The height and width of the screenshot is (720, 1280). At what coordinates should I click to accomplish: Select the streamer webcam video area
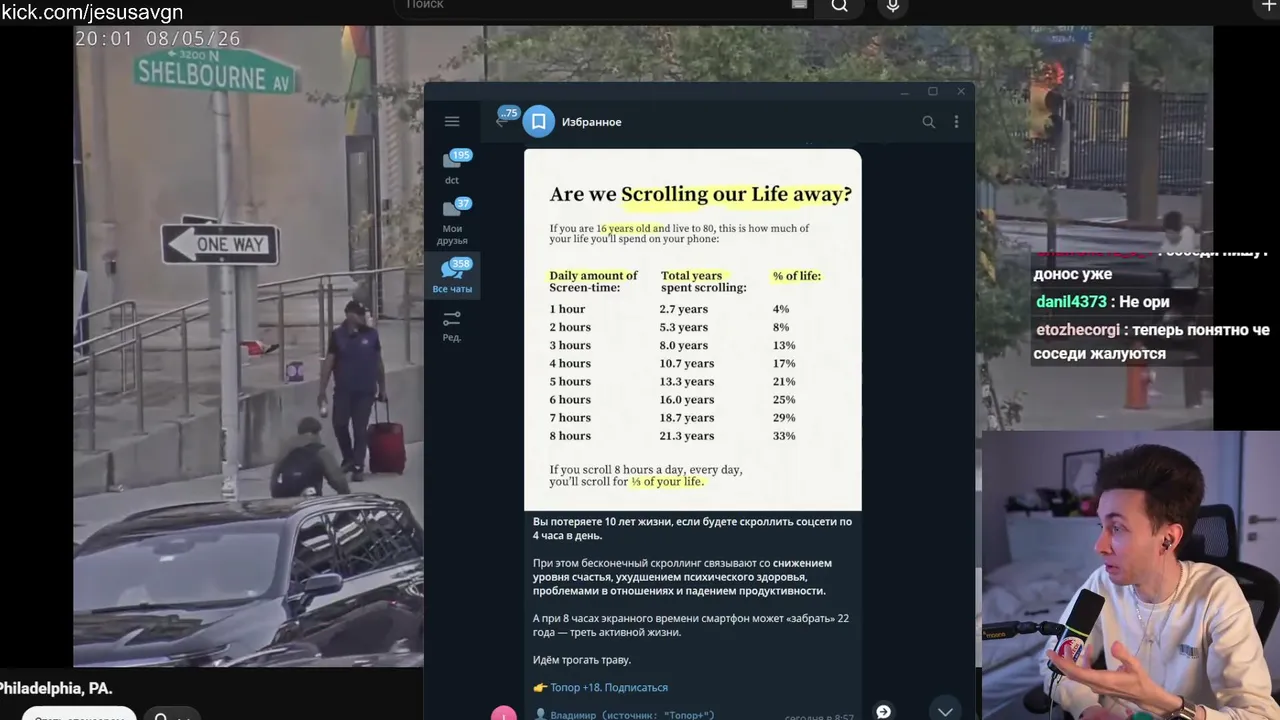pos(1130,575)
